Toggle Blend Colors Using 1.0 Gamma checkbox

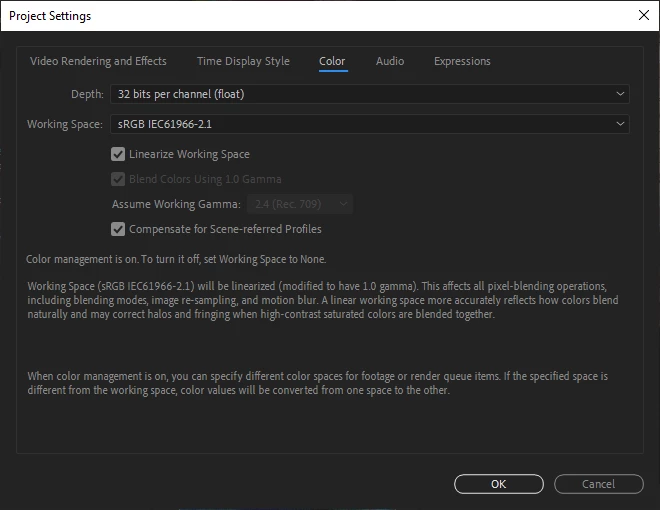pyautogui.click(x=118, y=179)
